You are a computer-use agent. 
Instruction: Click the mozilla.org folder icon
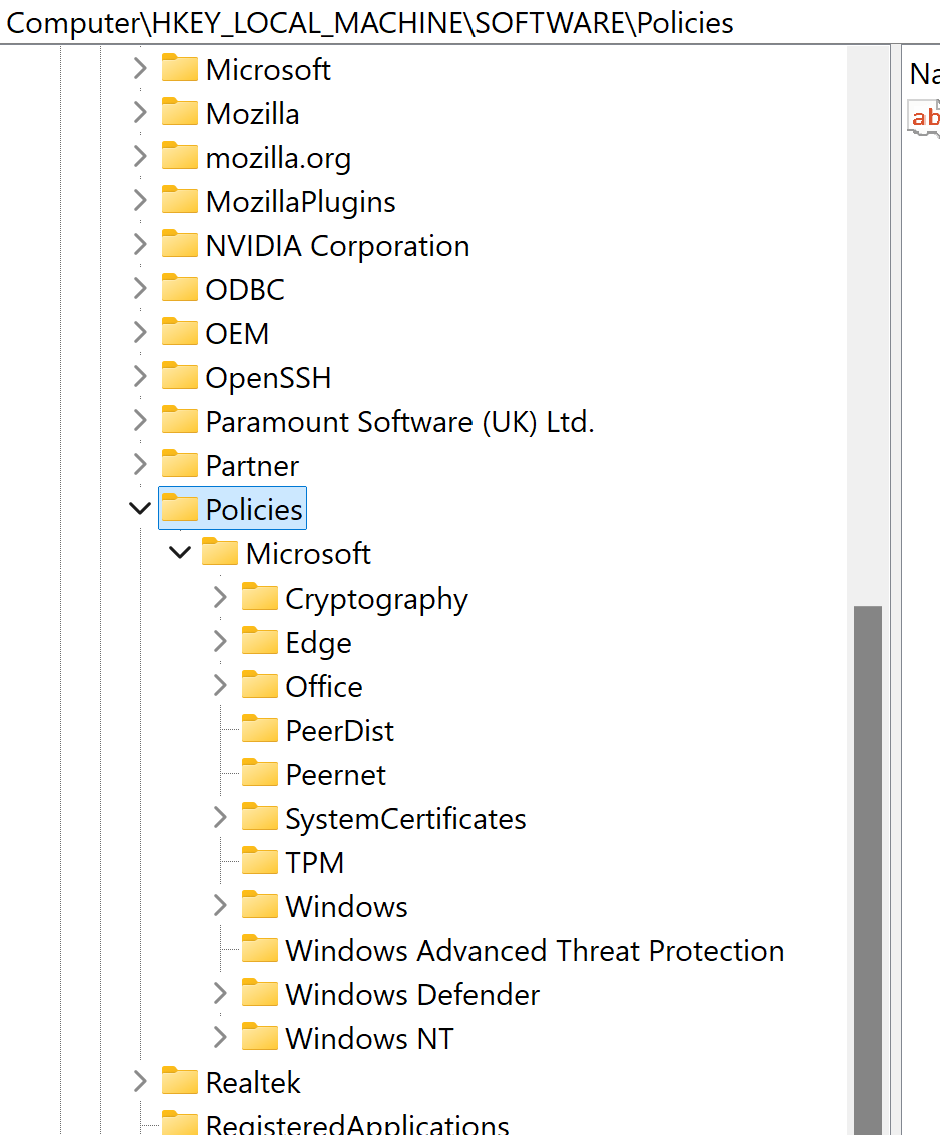[179, 156]
